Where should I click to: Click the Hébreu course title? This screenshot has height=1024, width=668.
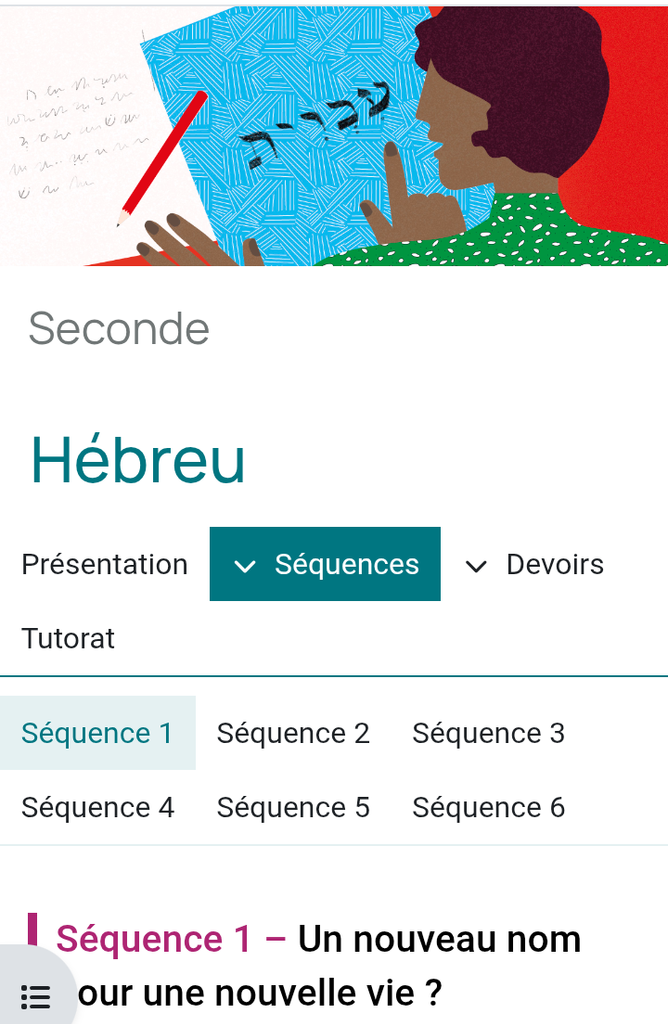pyautogui.click(x=138, y=459)
